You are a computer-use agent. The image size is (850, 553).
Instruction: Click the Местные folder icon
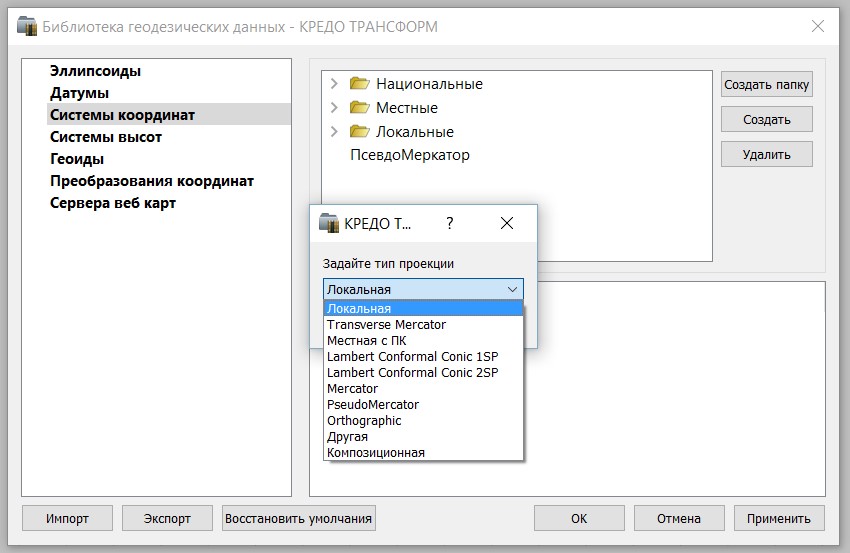pyautogui.click(x=360, y=107)
